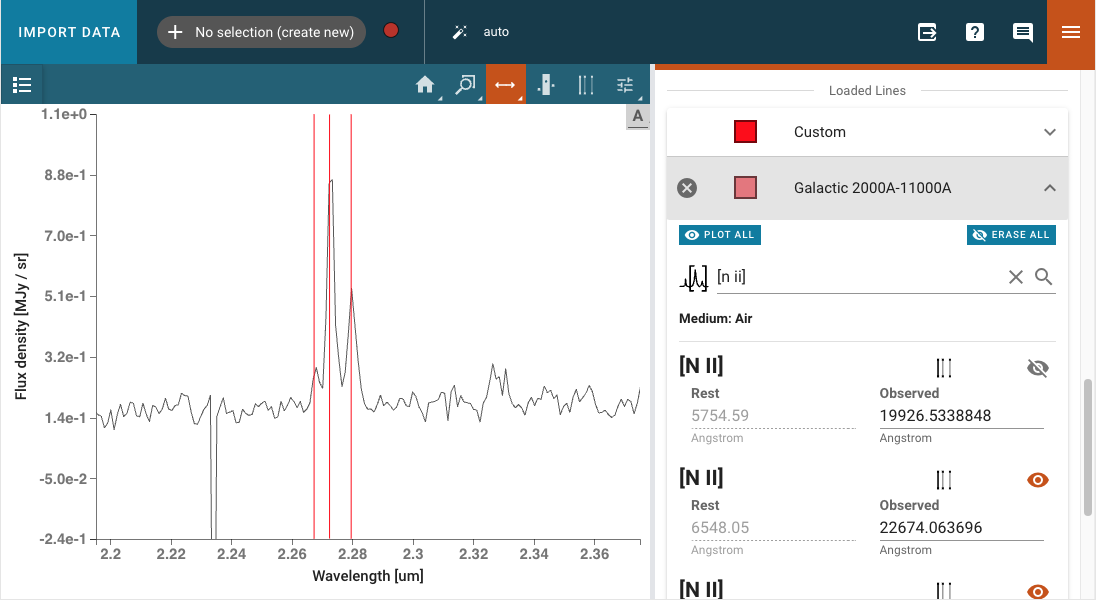
Task: Hide the [N II] 6548.05 line
Action: pyautogui.click(x=1038, y=480)
